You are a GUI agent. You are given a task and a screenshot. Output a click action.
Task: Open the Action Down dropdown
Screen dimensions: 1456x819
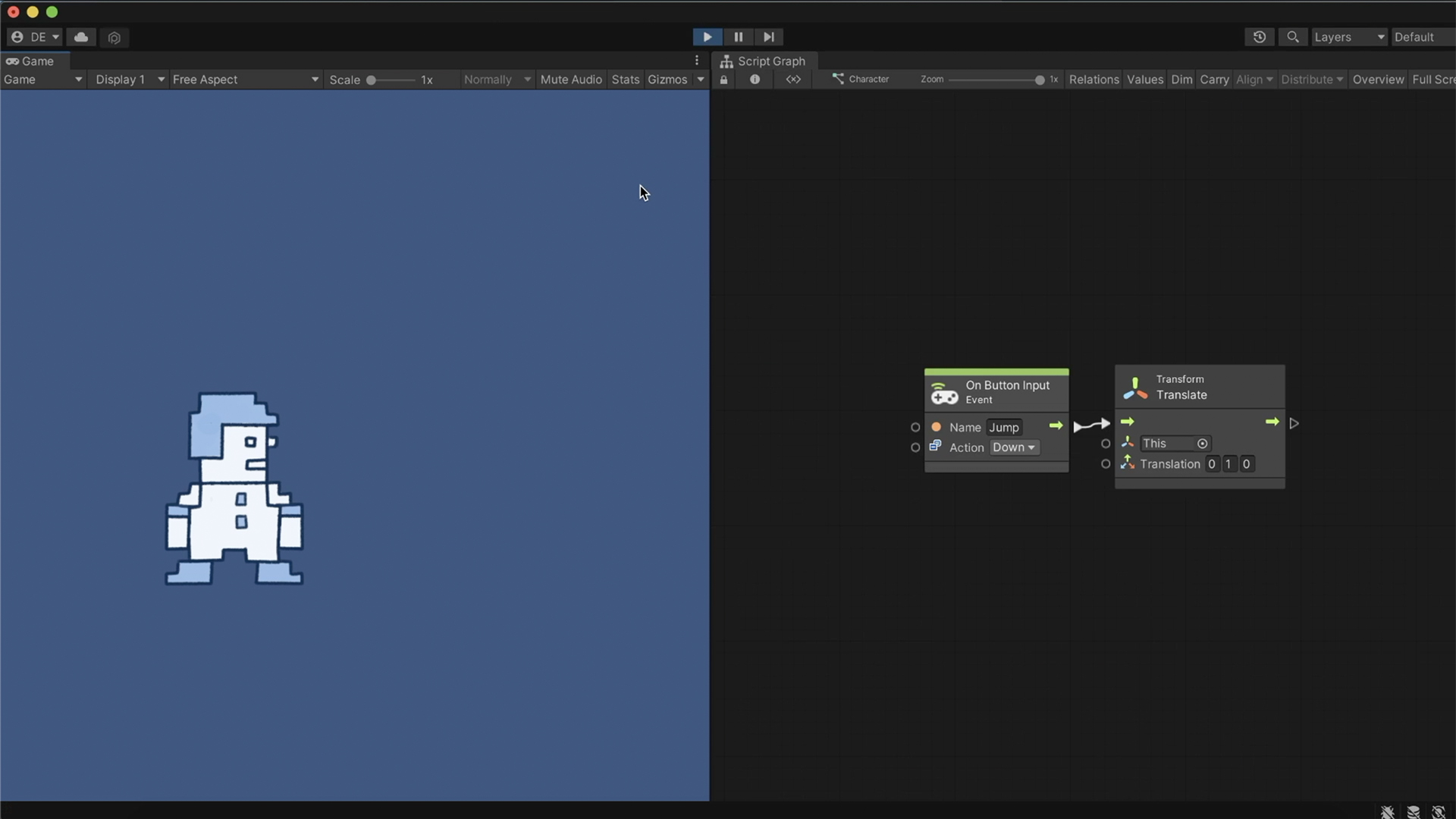pyautogui.click(x=1014, y=447)
